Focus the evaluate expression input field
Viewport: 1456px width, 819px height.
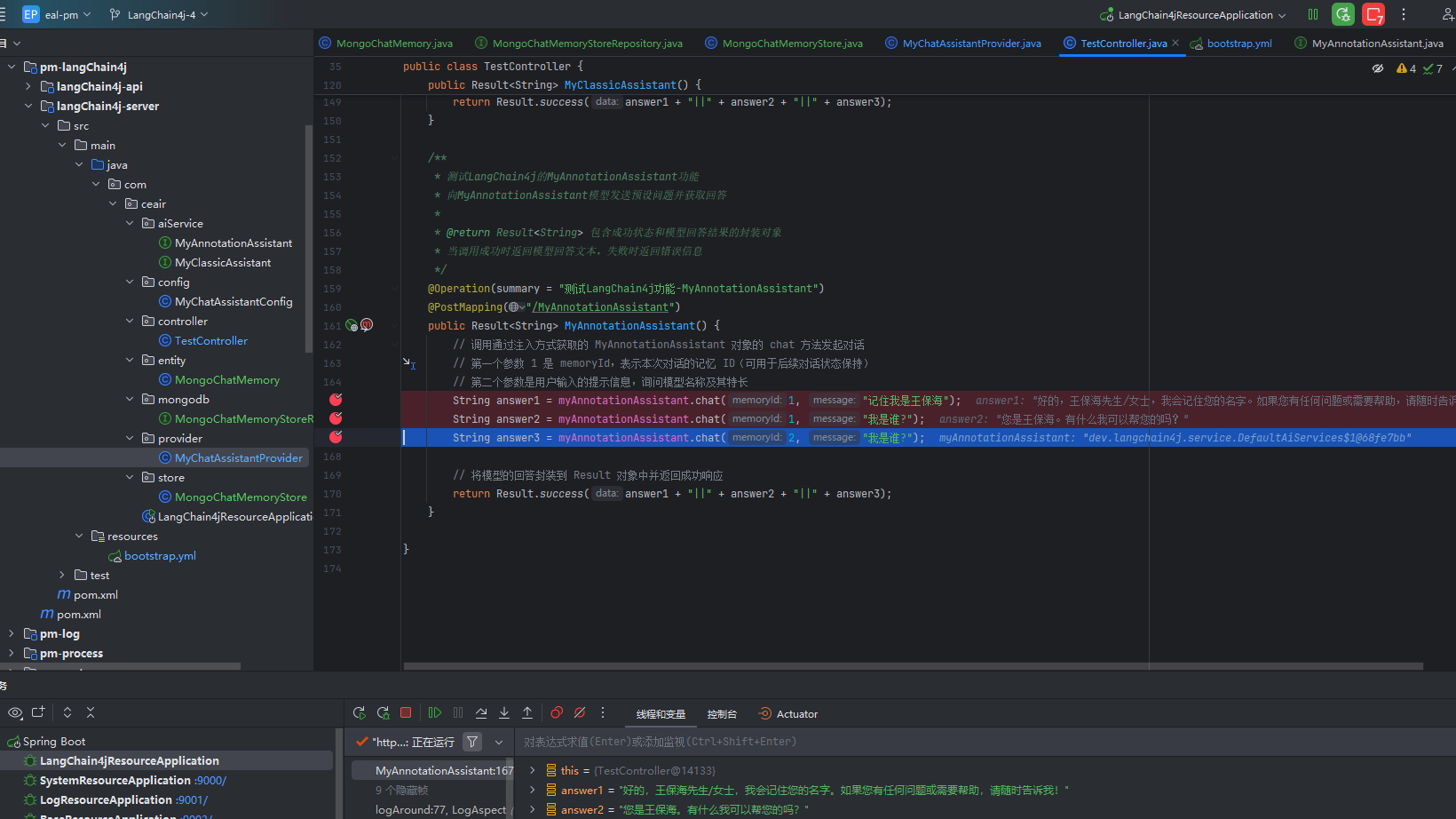tap(985, 742)
